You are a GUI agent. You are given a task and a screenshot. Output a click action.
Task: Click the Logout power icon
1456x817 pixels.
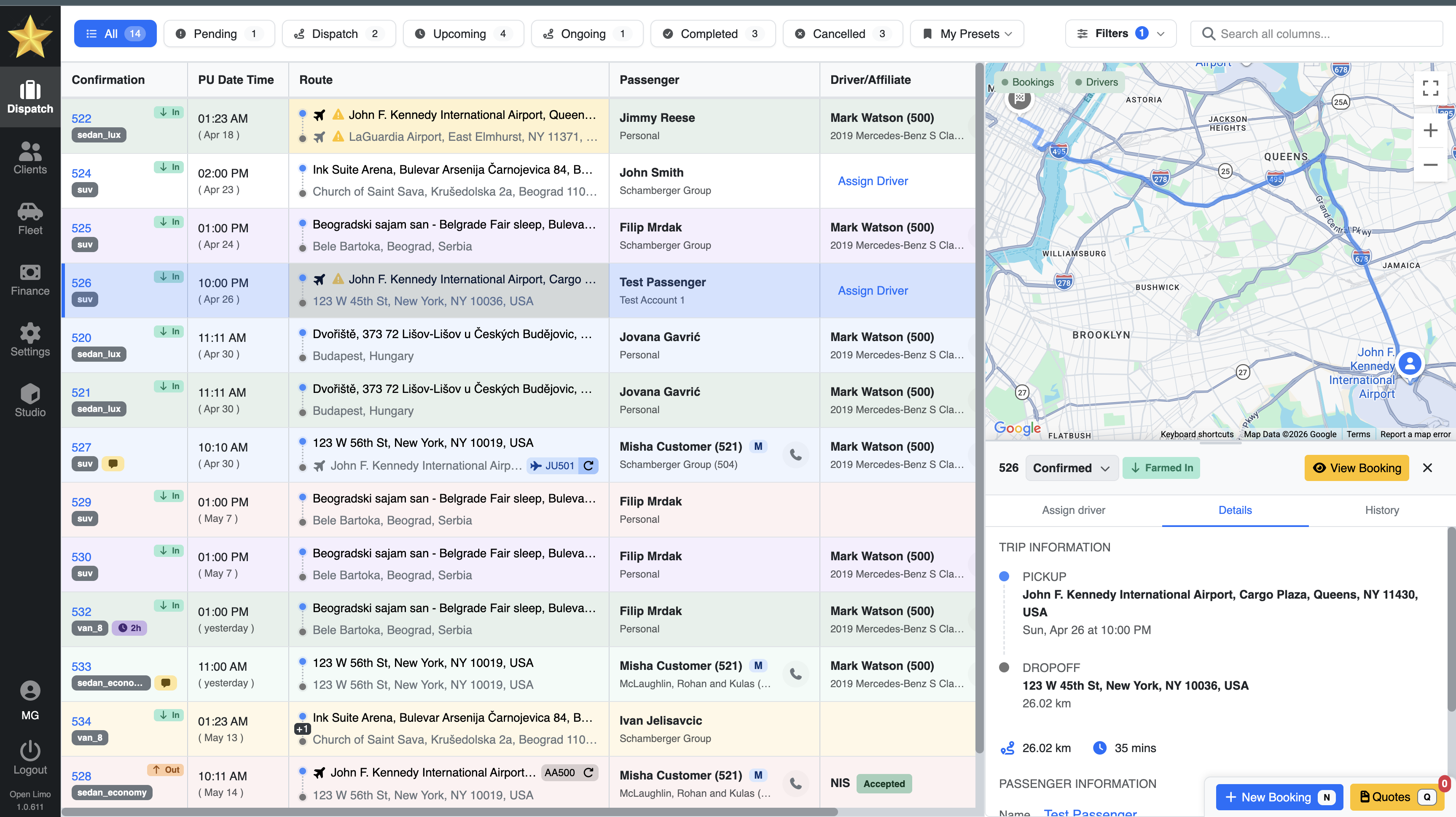30,751
